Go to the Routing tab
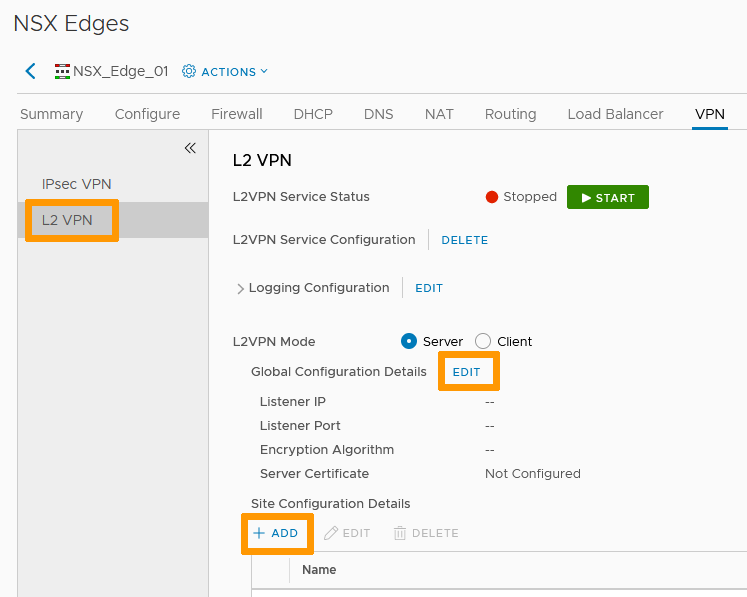This screenshot has width=747, height=597. point(510,114)
